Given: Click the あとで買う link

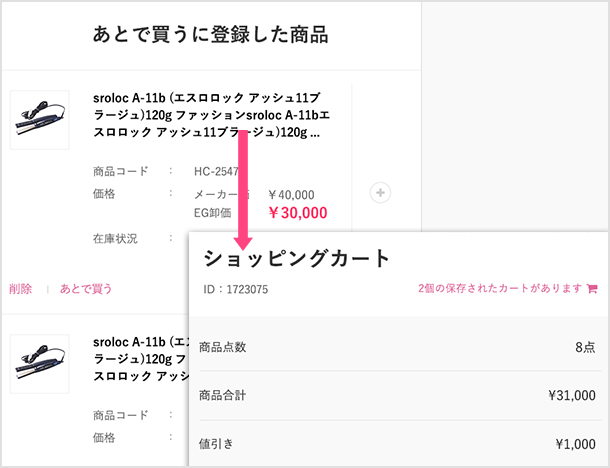Looking at the screenshot, I should click(85, 289).
